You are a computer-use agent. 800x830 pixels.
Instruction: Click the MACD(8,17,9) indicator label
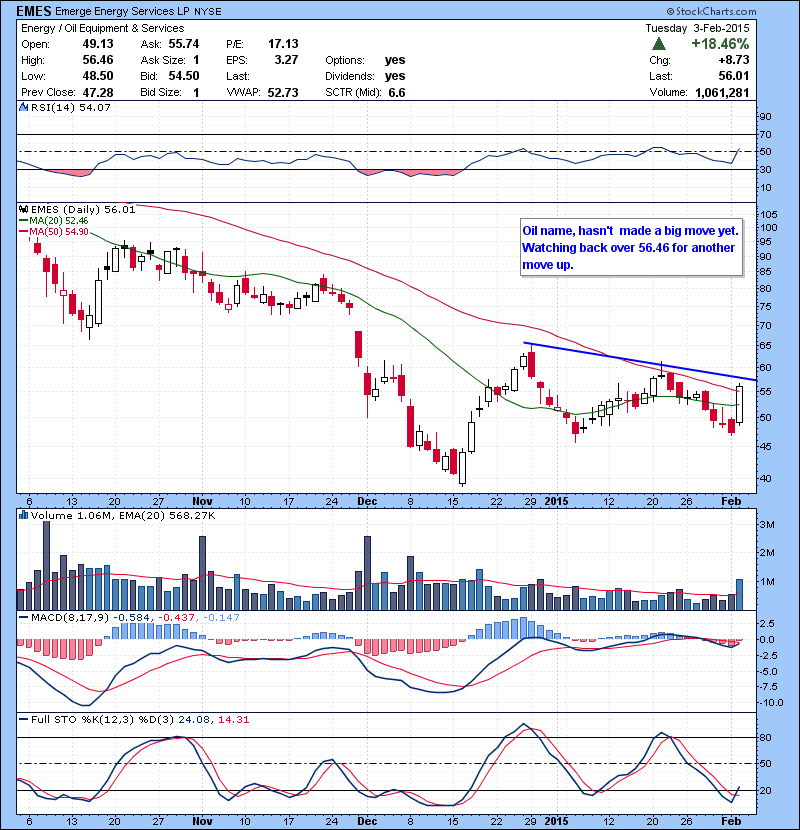pyautogui.click(x=70, y=617)
